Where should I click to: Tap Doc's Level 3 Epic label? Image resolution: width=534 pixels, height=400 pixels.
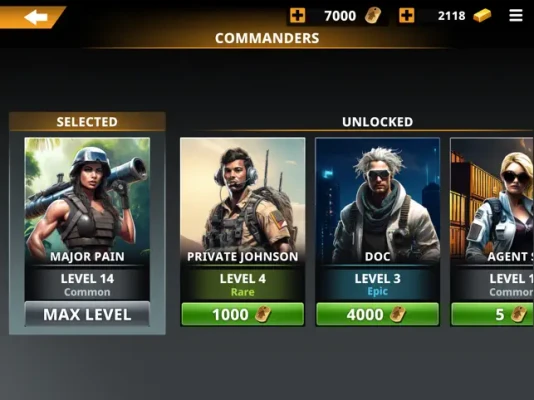pyautogui.click(x=377, y=285)
